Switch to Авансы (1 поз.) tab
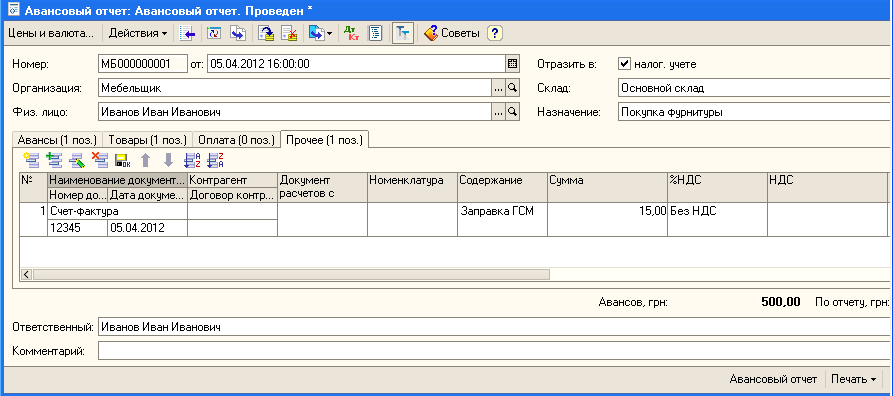The width and height of the screenshot is (893, 396). click(57, 140)
